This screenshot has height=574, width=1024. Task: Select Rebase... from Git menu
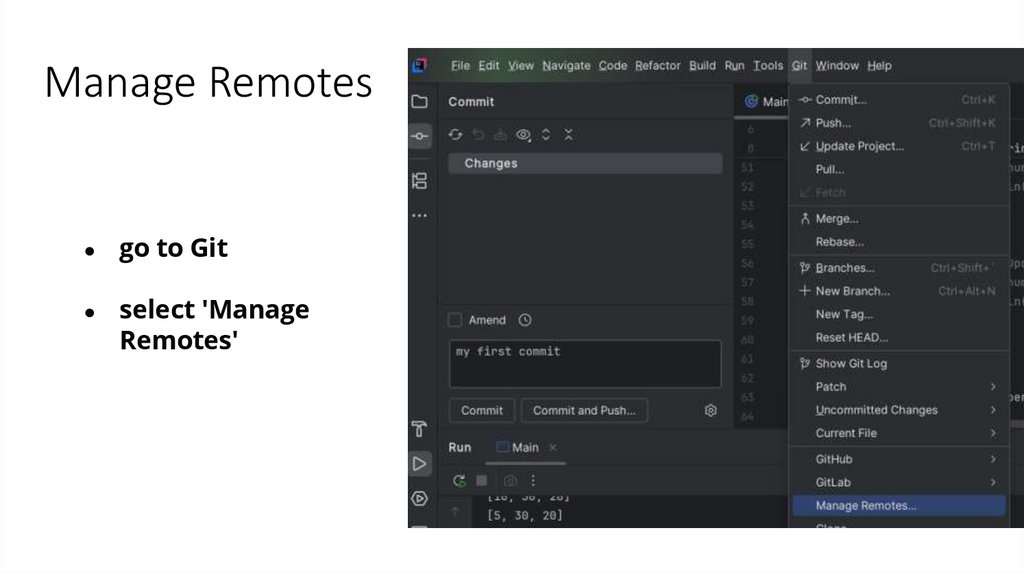[x=899, y=242]
